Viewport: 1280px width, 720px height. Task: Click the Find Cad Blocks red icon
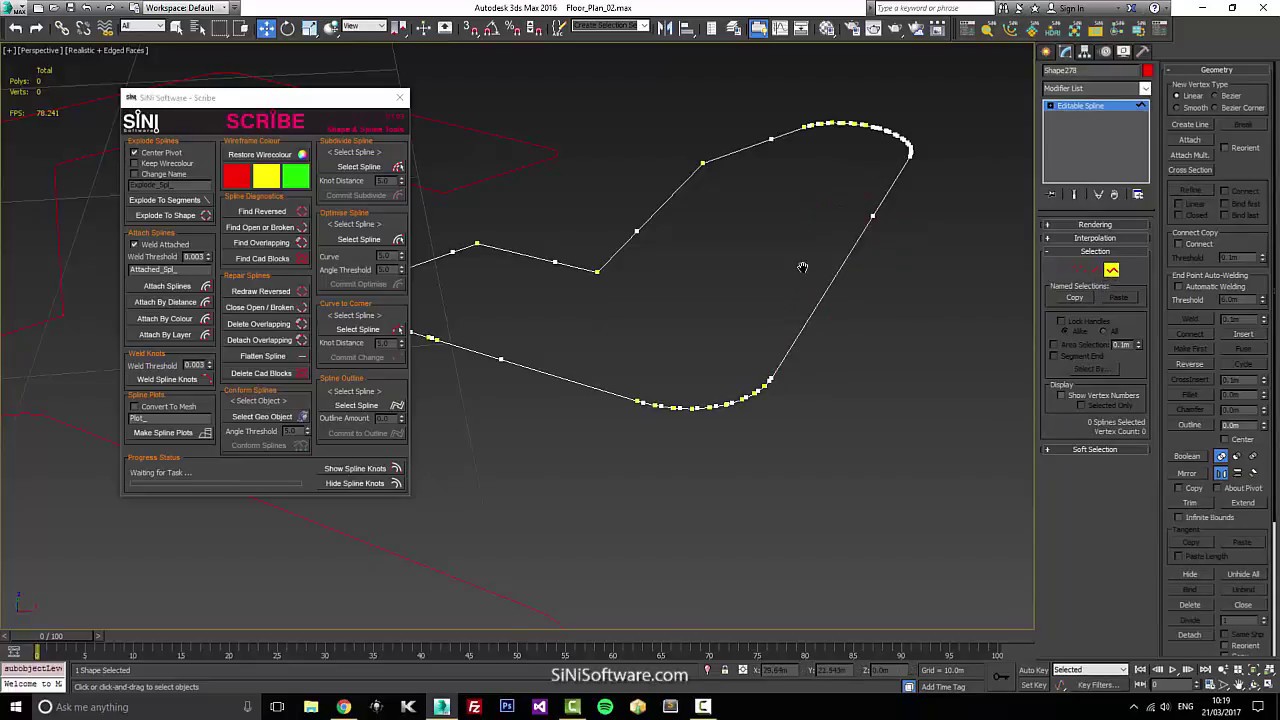[302, 259]
